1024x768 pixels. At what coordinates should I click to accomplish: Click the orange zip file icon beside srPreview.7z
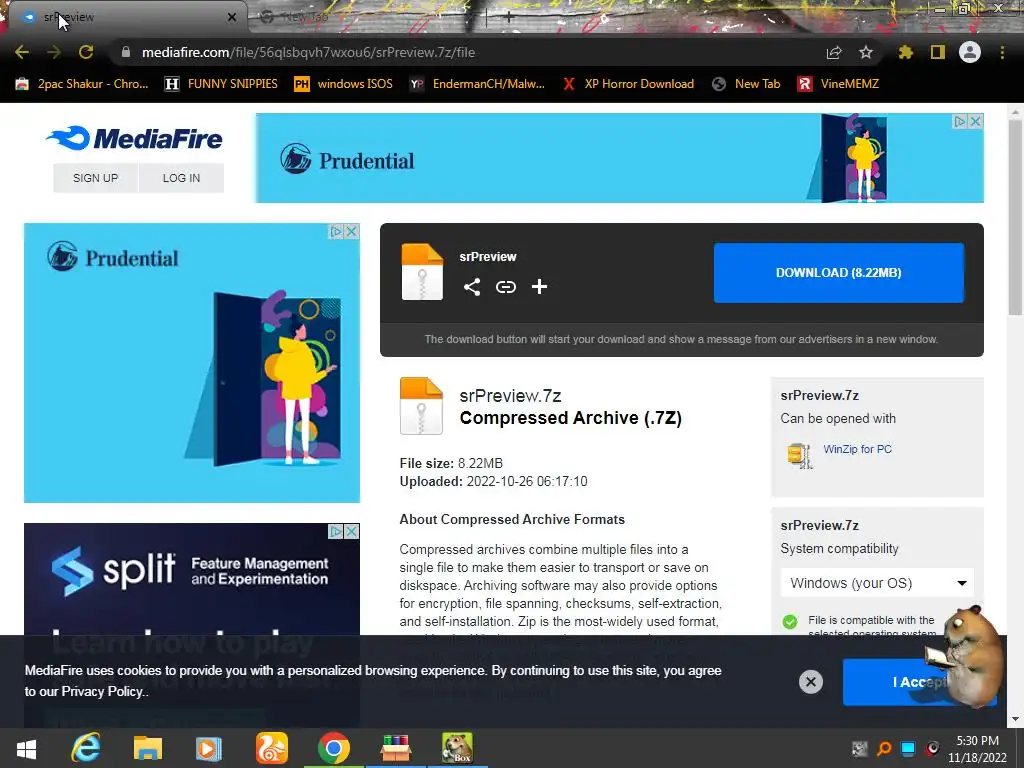tap(421, 406)
